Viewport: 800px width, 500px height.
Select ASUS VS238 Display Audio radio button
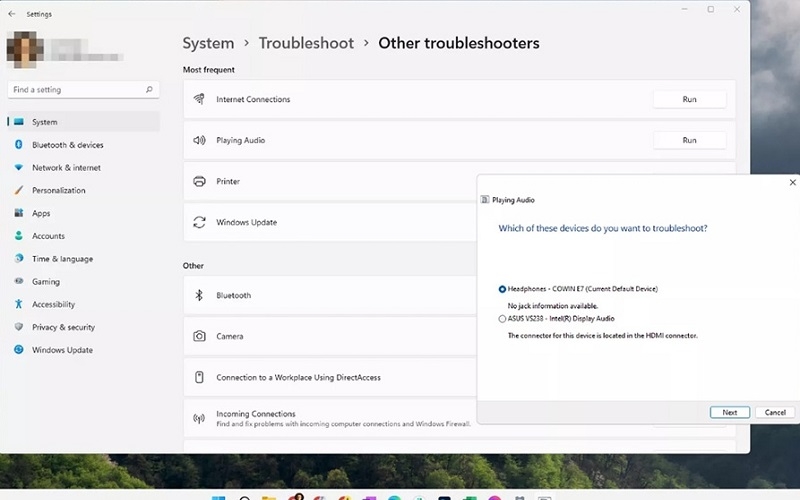point(502,319)
